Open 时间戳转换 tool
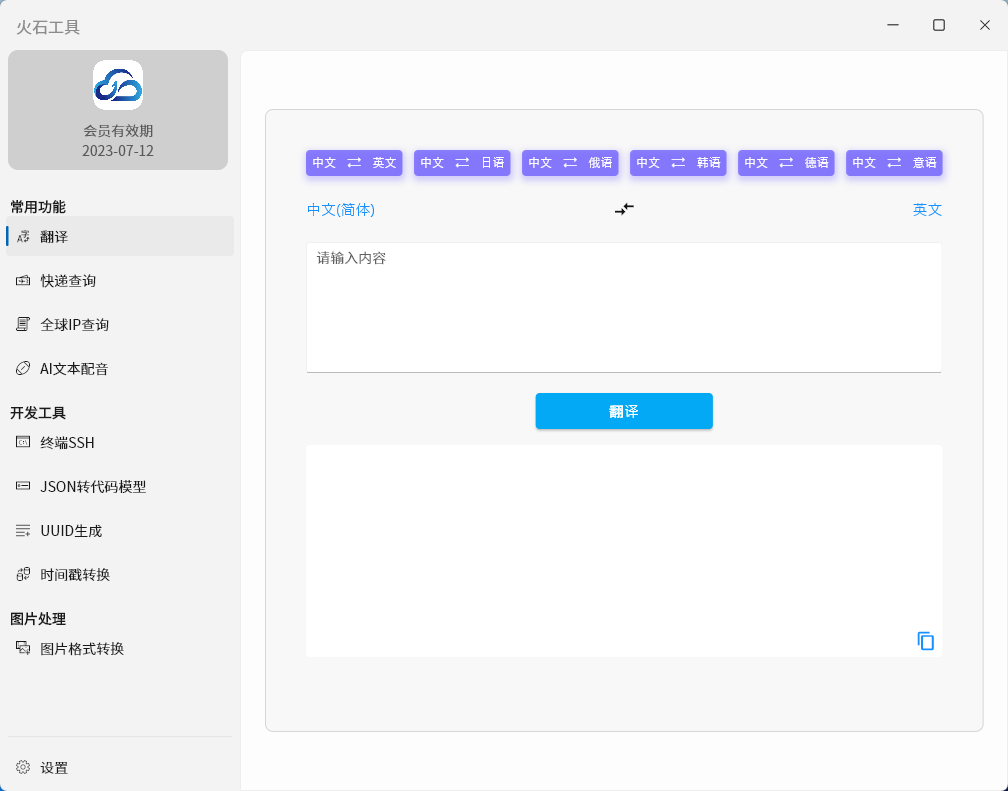The width and height of the screenshot is (1008, 791). pos(120,574)
